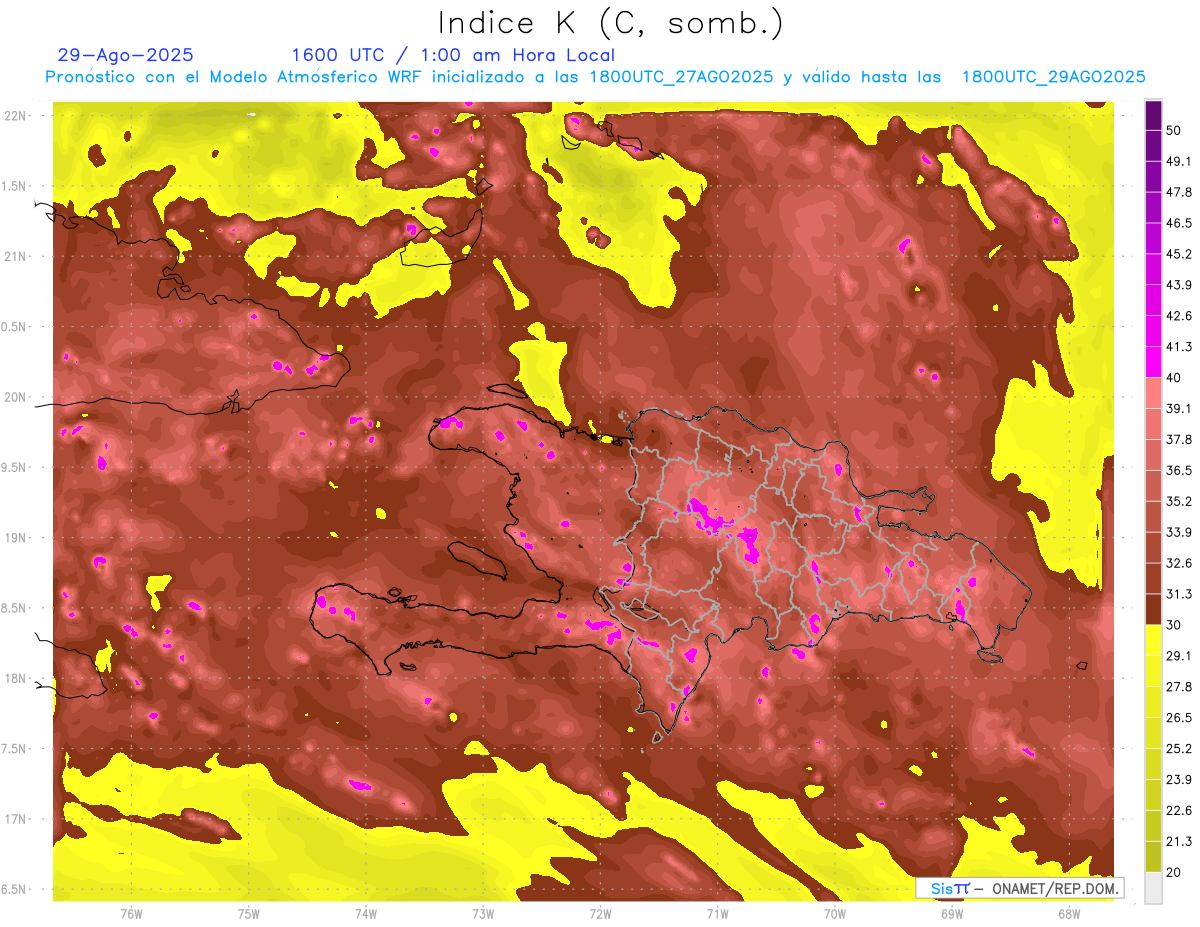Click the valid-until time '1800UTC_29AGO2025'

point(1053,76)
